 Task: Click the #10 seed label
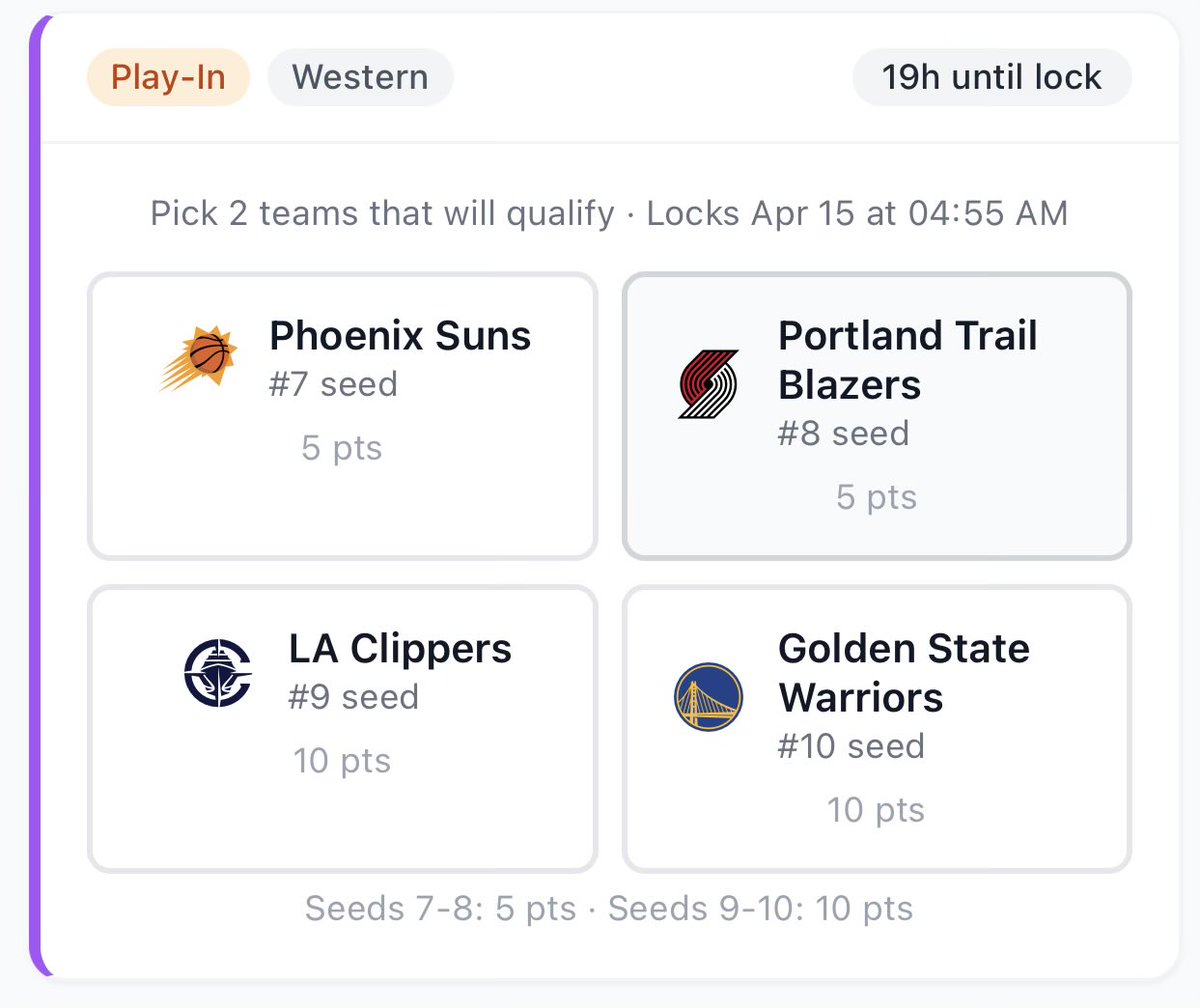(851, 746)
